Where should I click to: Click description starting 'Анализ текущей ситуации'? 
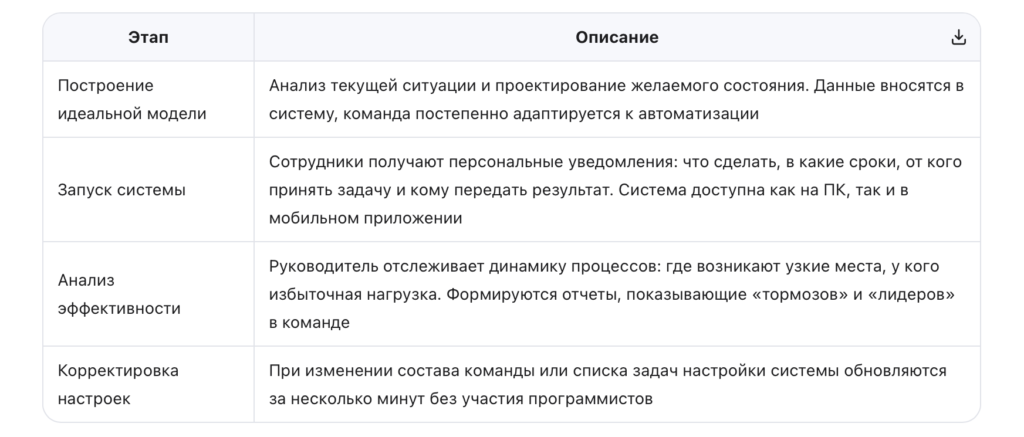[616, 99]
